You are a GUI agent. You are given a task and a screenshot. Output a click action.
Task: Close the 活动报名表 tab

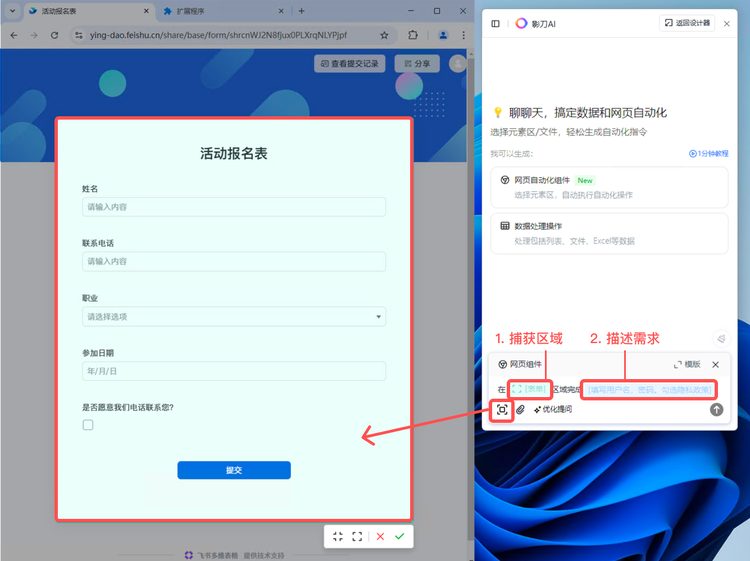click(x=146, y=11)
